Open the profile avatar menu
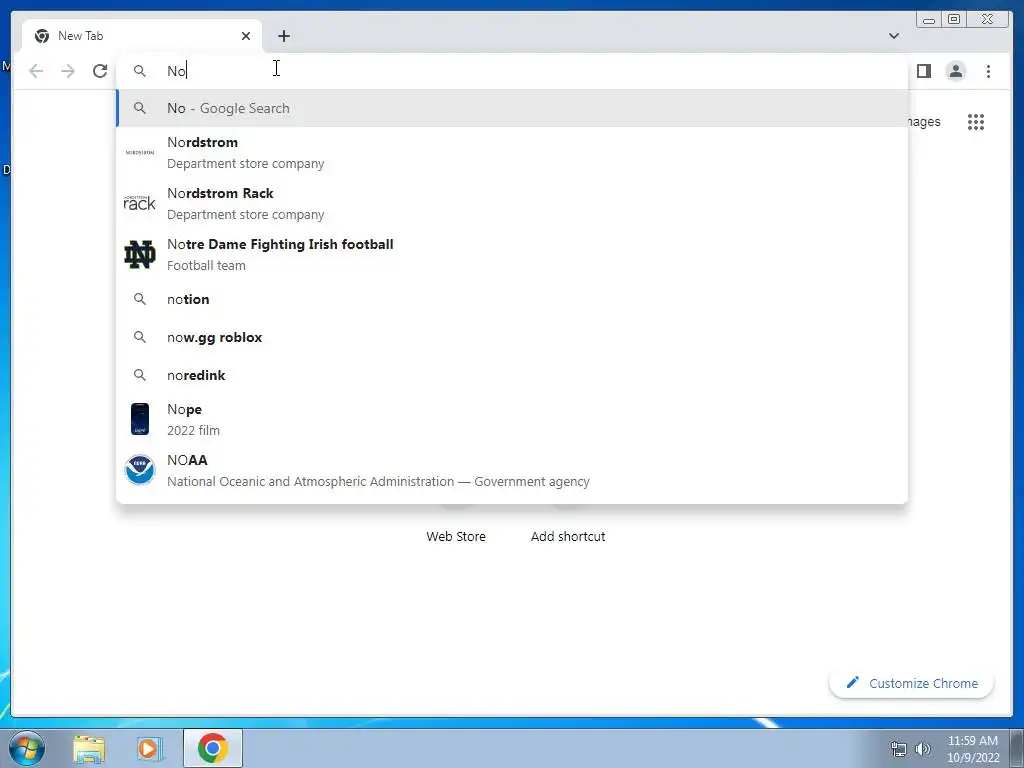Screen dimensions: 1024x768 955,71
